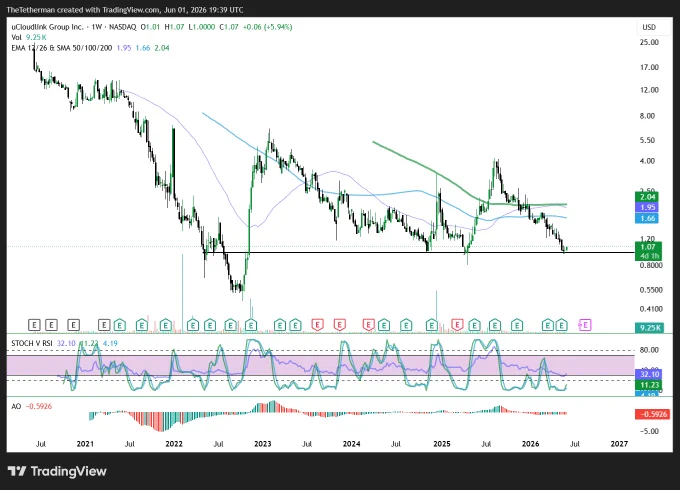Click the -5.00 label on the AO axis
The image size is (680, 490).
649,431
